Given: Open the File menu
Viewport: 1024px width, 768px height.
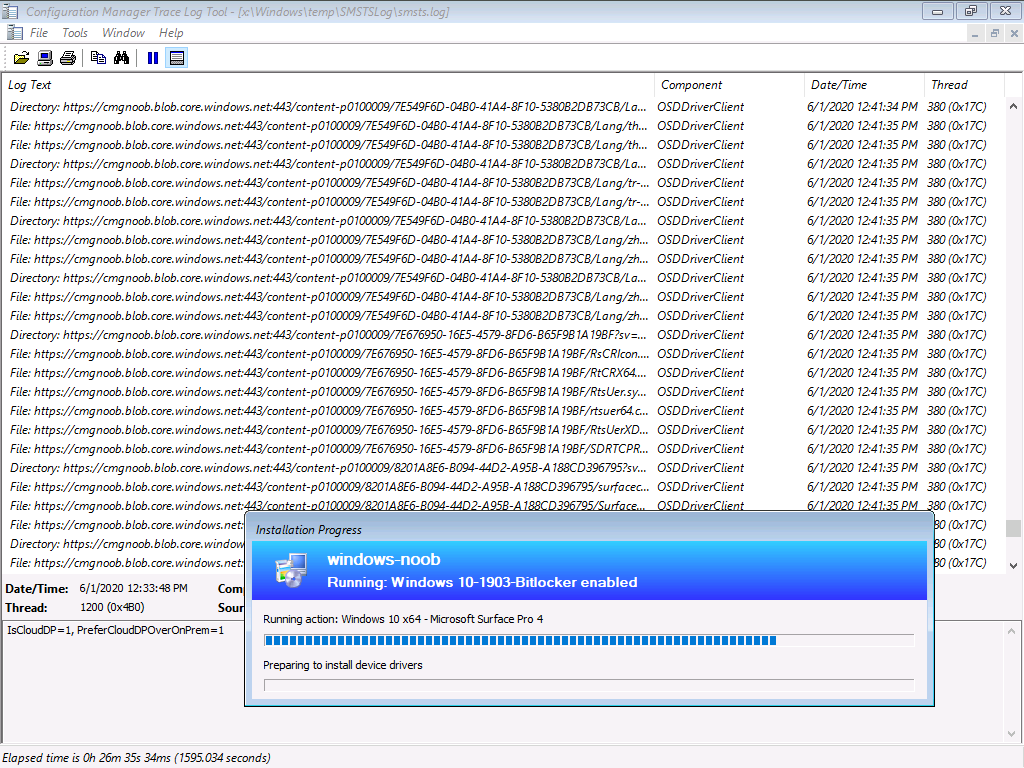Looking at the screenshot, I should [x=39, y=33].
